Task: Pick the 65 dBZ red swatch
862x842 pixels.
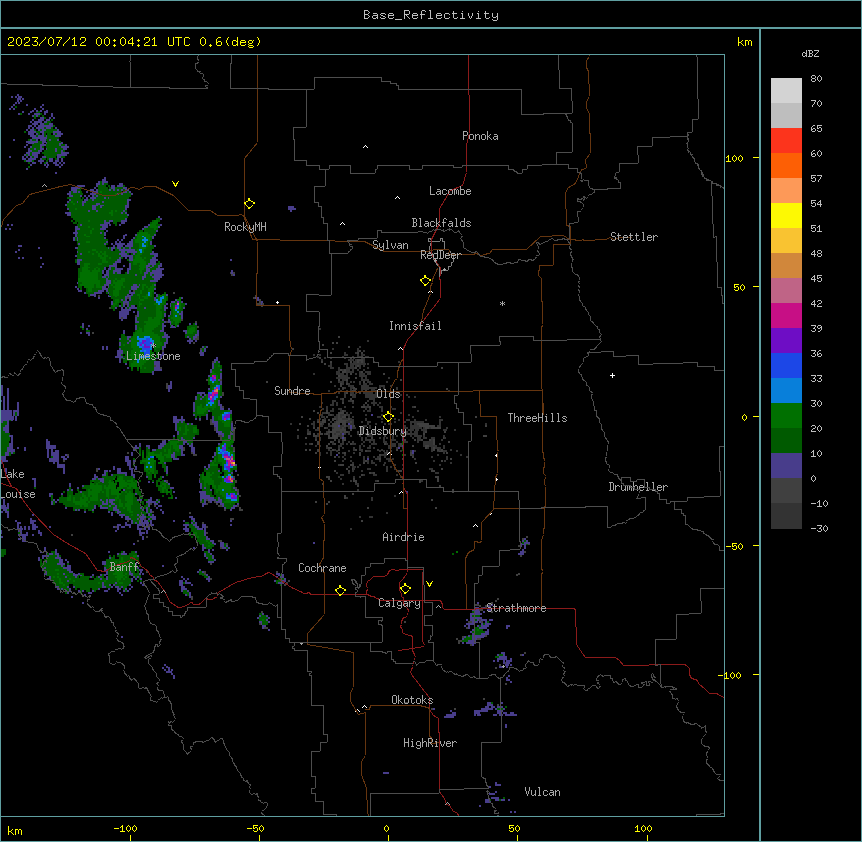Action: click(x=786, y=141)
